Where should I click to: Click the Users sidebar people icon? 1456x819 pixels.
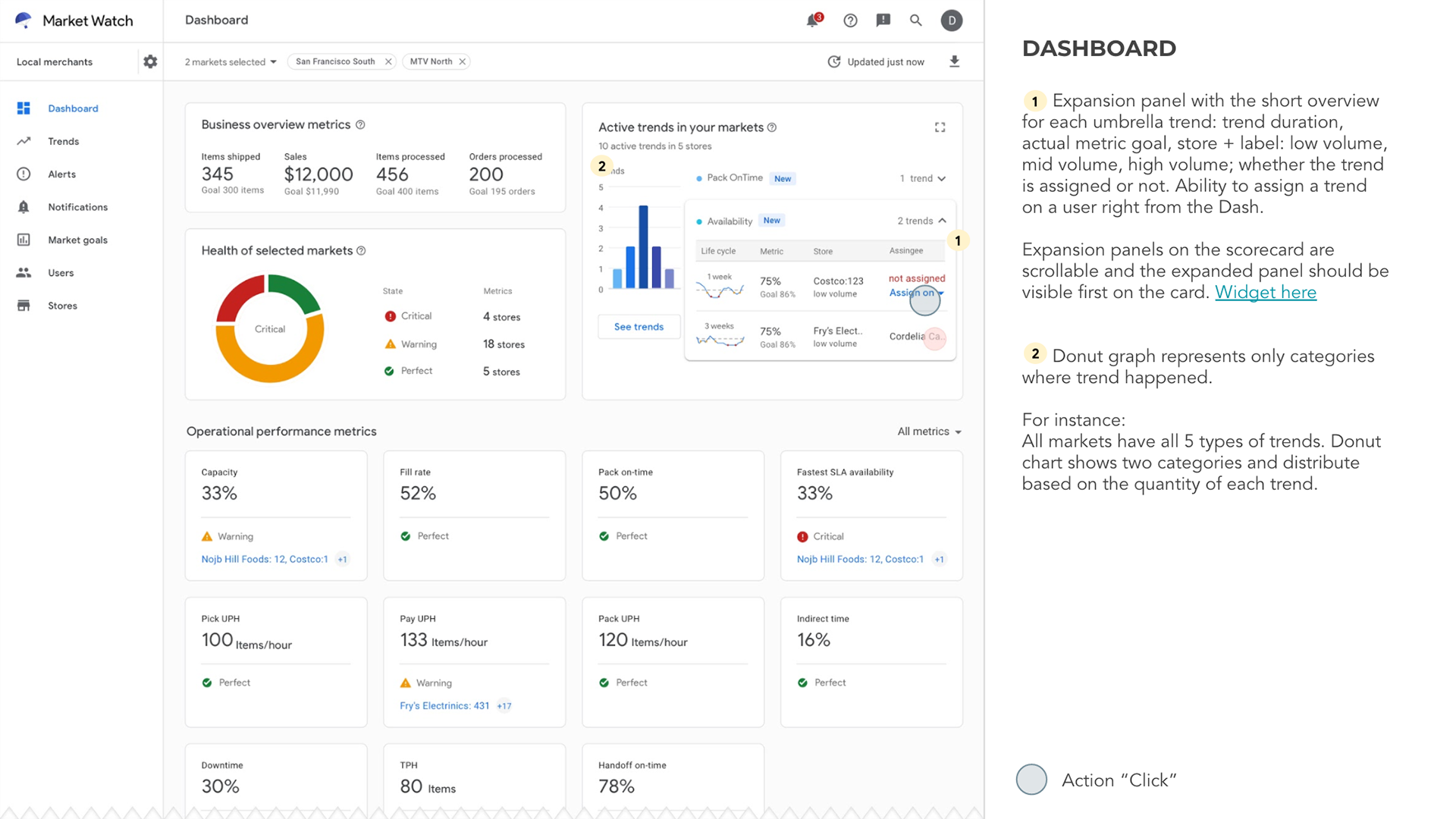pos(24,272)
